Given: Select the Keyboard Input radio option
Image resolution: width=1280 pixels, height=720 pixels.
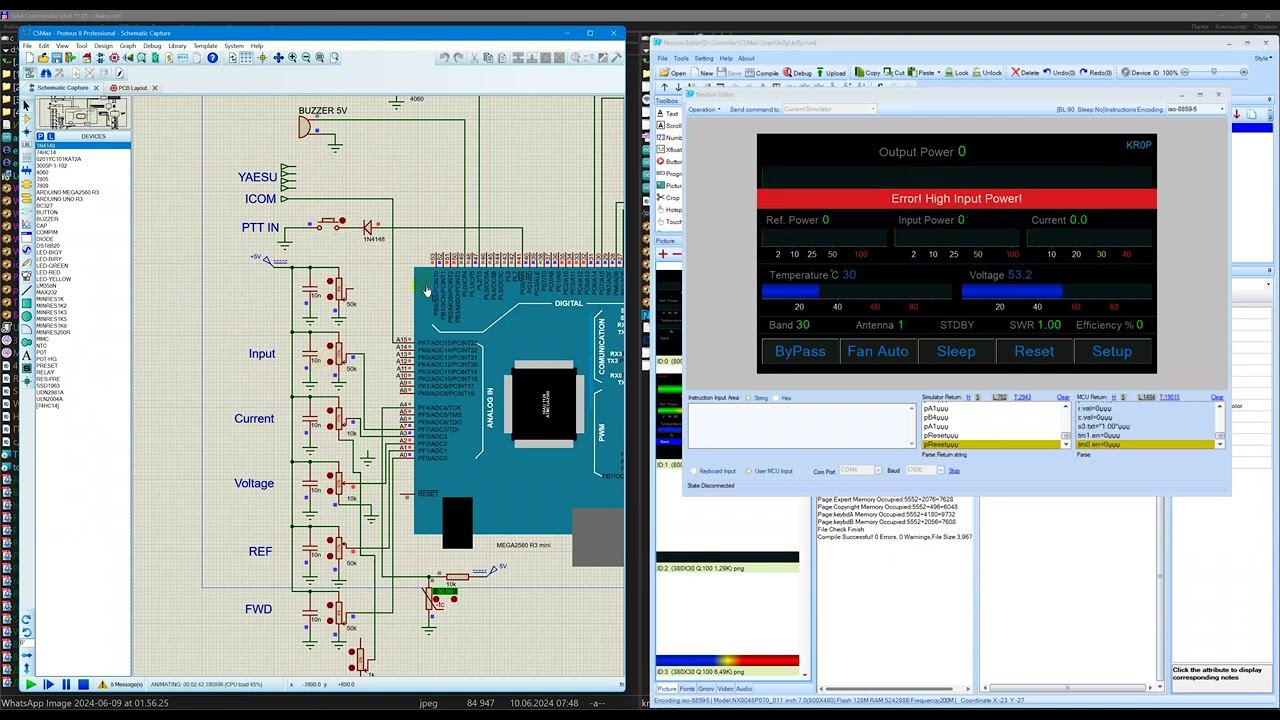Looking at the screenshot, I should pos(695,471).
